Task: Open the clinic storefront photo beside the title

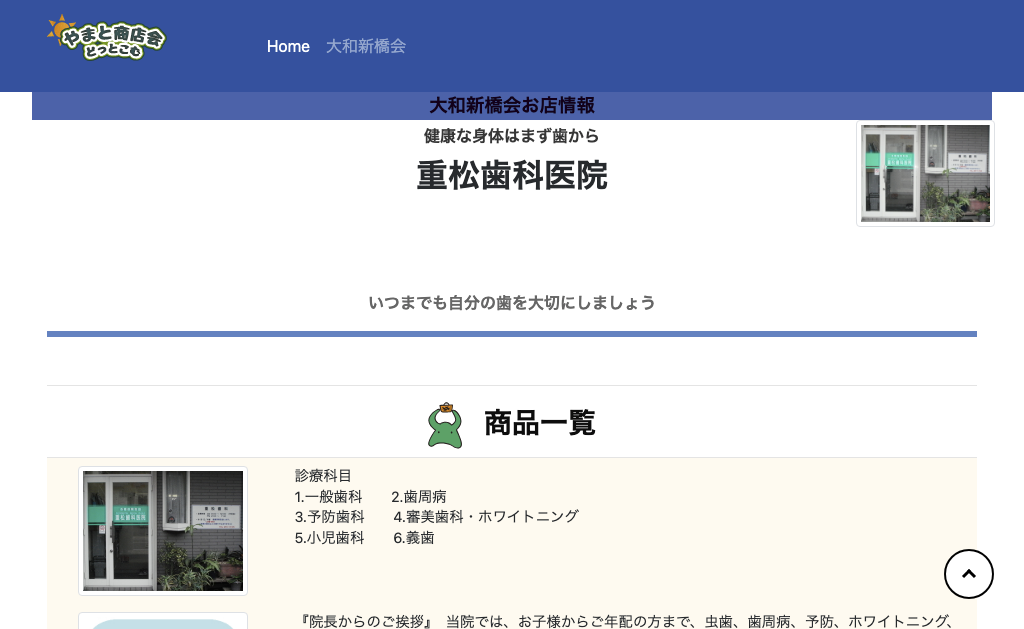Action: click(925, 174)
